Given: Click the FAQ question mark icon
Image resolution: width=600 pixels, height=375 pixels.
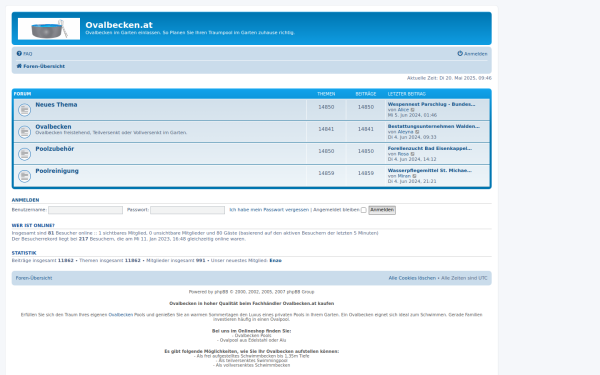Looking at the screenshot, I should 19,54.
